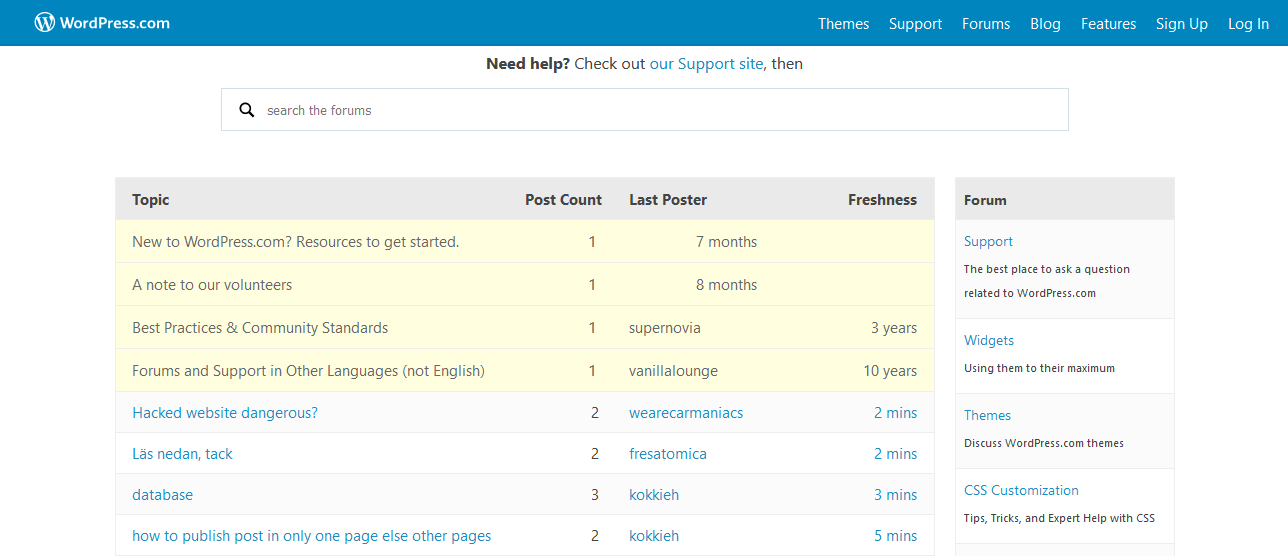Click 'Best Practices & Community Standards' topic

pyautogui.click(x=260, y=328)
